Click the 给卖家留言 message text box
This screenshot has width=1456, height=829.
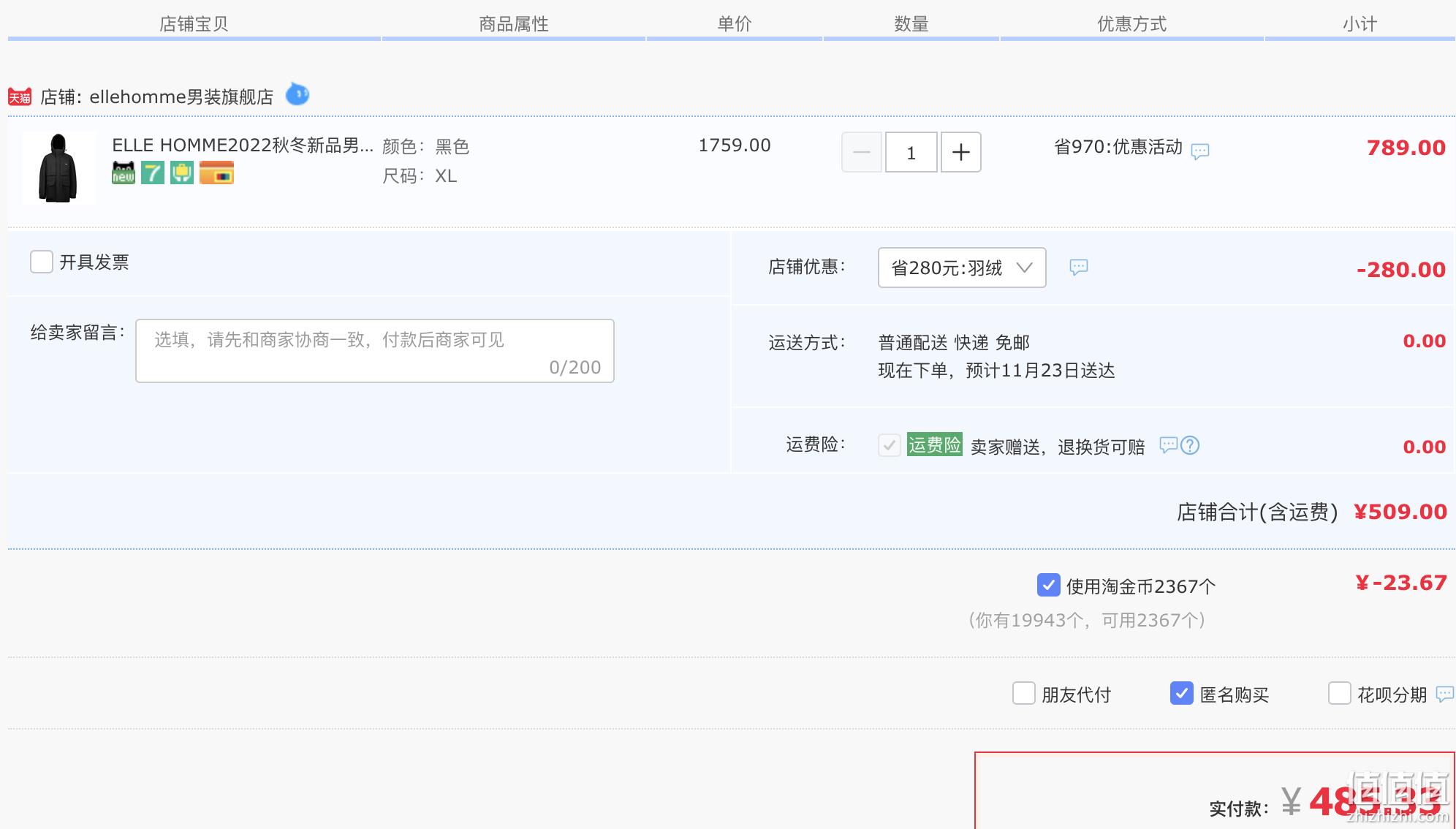point(375,351)
